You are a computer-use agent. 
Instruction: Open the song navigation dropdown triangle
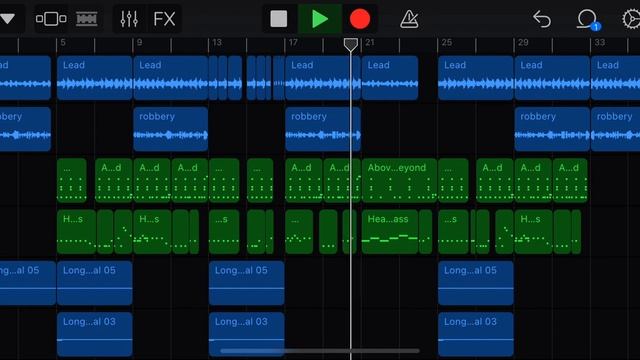coord(7,19)
